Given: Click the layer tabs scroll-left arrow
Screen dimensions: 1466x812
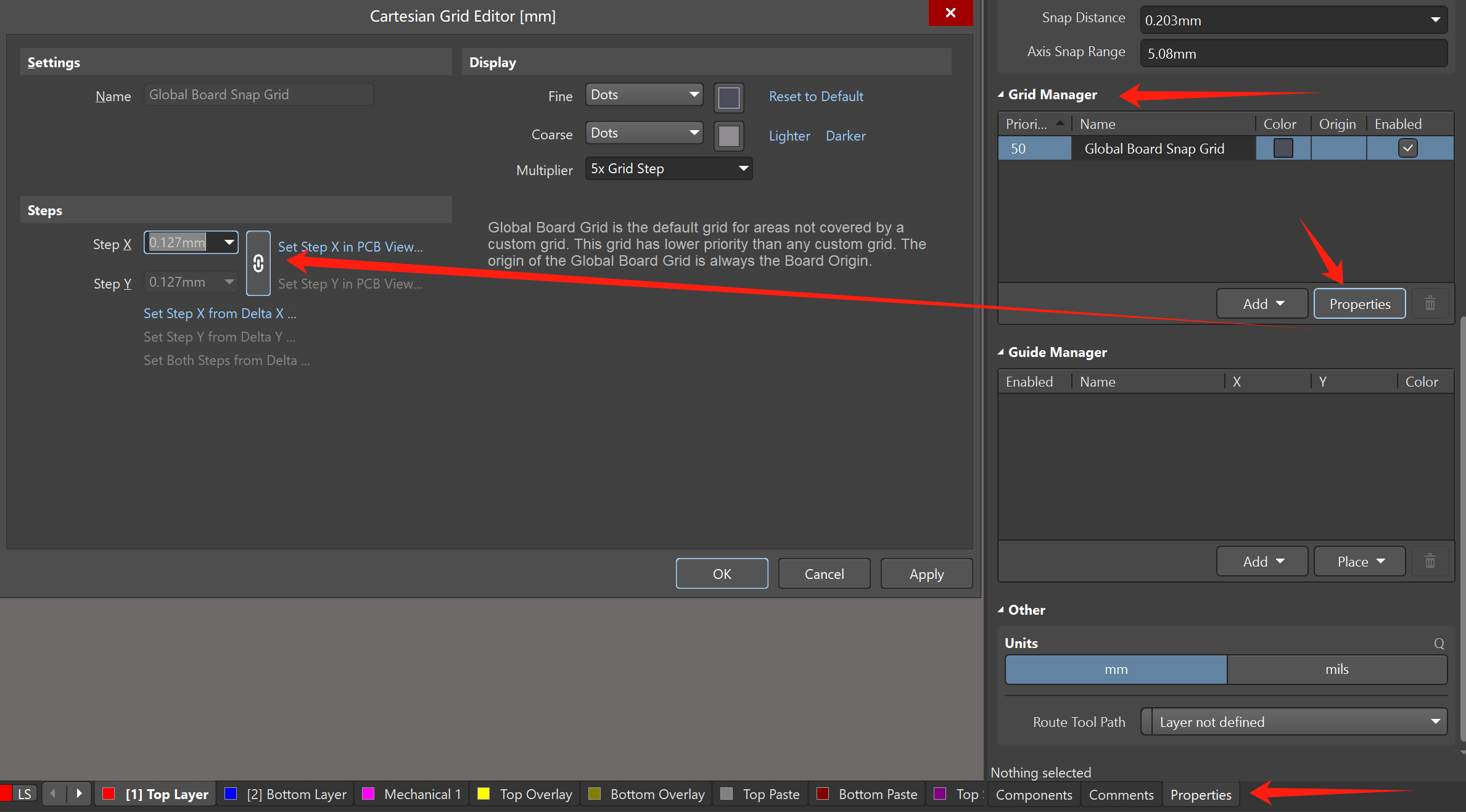Looking at the screenshot, I should click(x=54, y=794).
